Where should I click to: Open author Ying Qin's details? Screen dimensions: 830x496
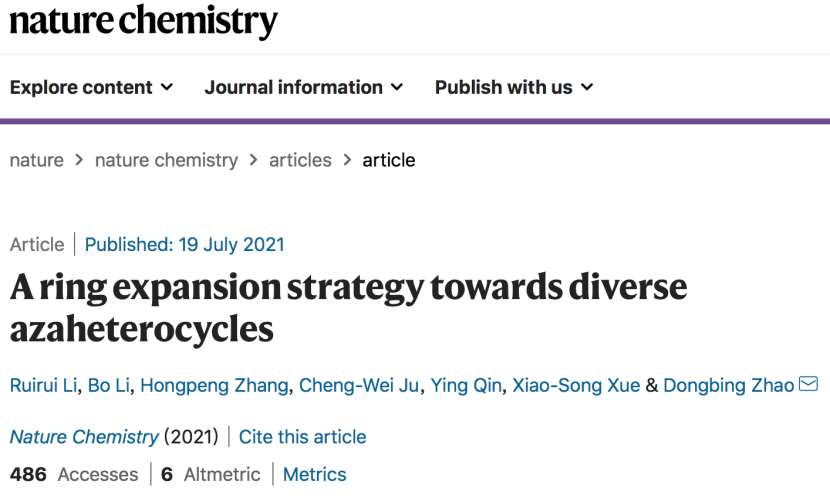466,385
